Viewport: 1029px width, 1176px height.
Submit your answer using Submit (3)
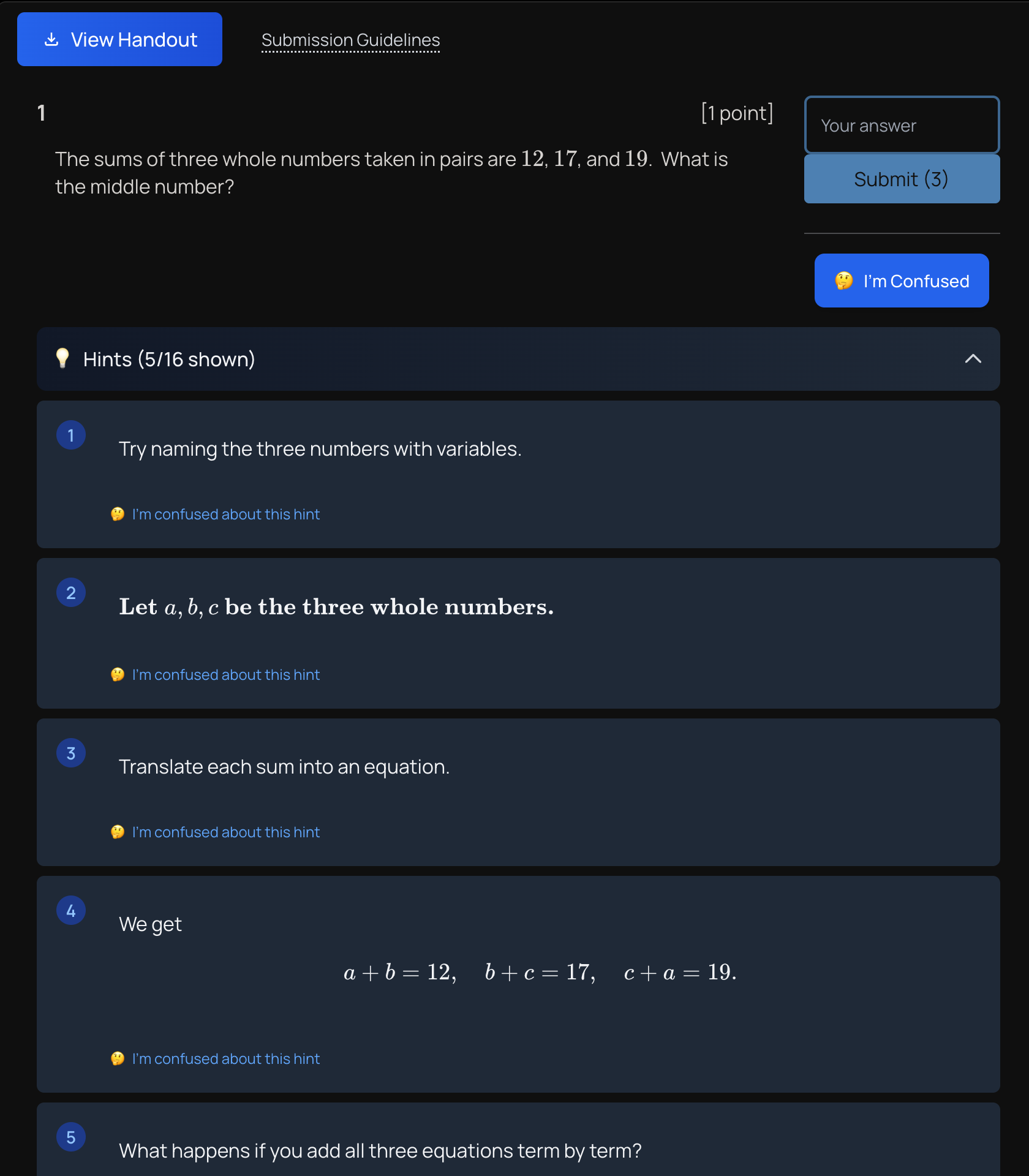pyautogui.click(x=901, y=178)
